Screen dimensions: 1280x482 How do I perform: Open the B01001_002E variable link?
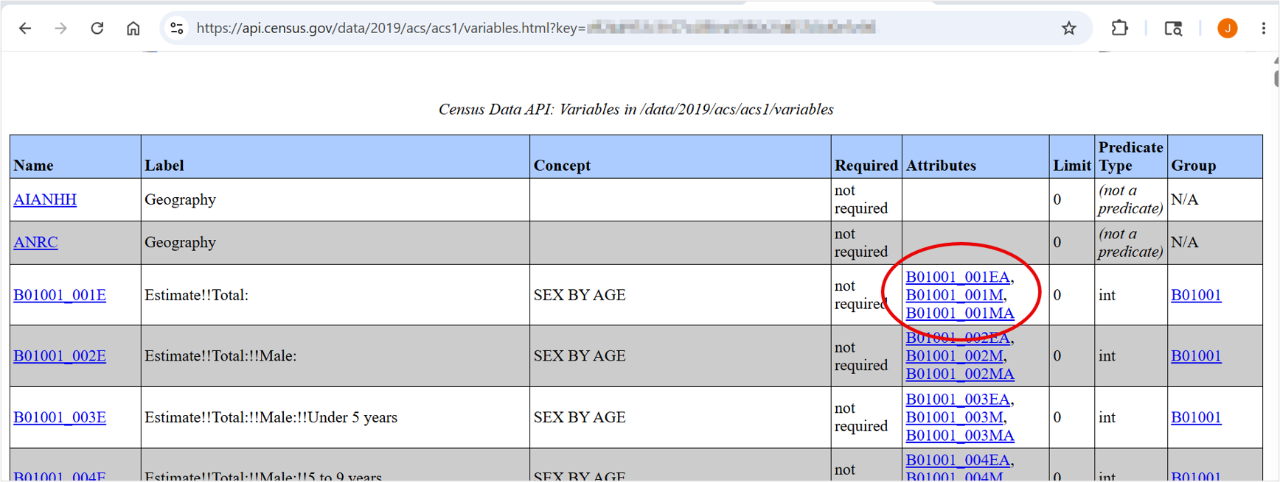tap(59, 356)
